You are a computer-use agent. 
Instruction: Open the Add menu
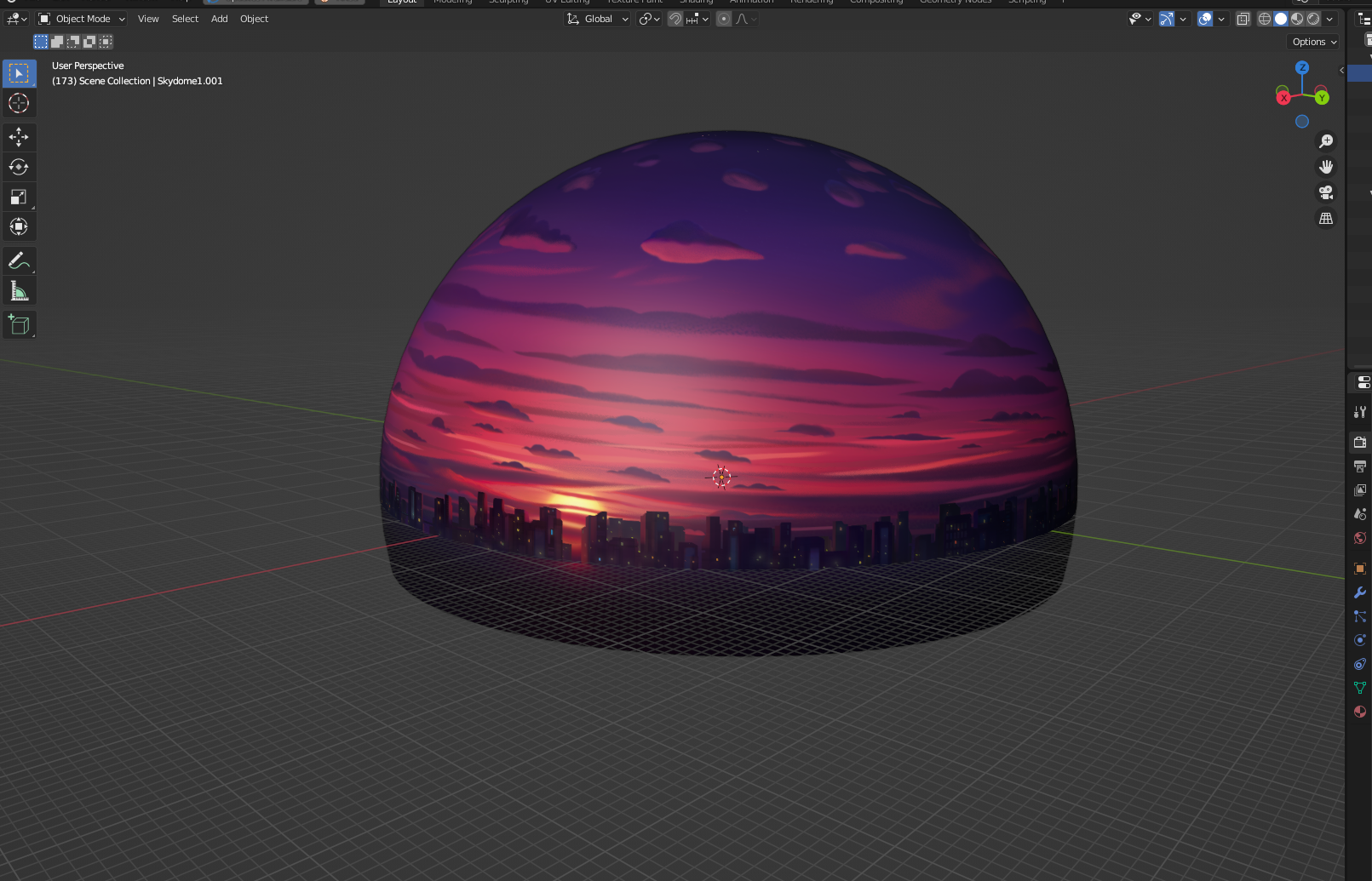coord(219,19)
